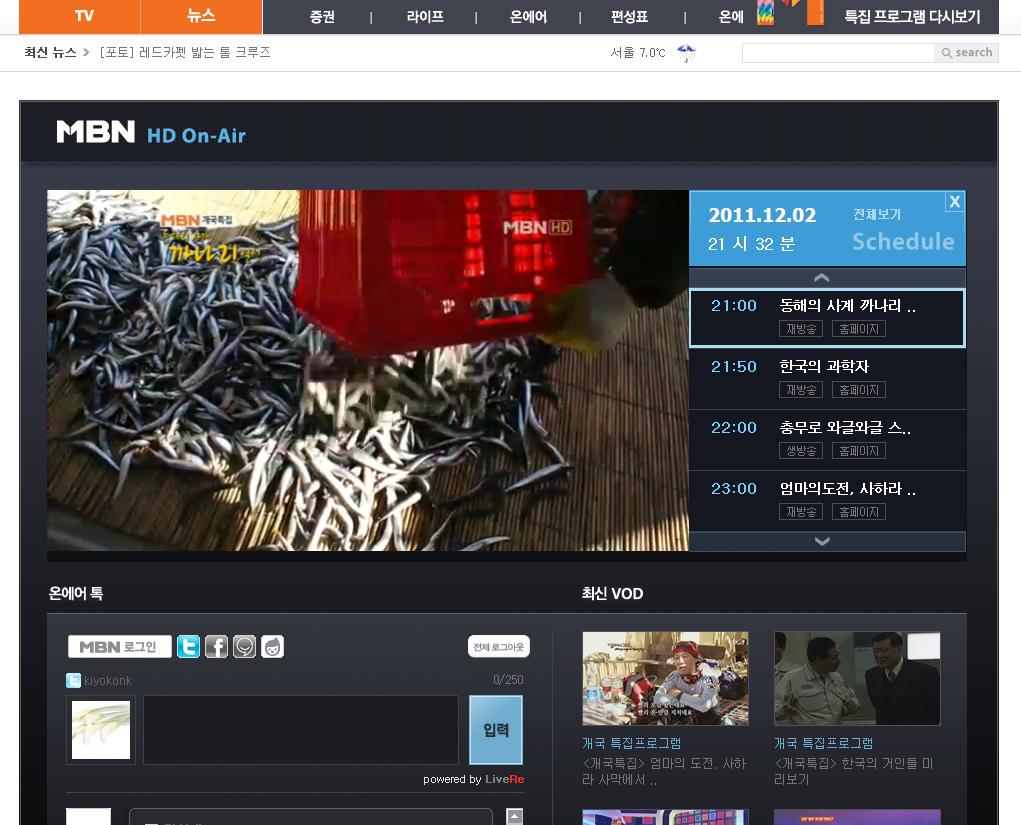Select the 22:00 충무로 와글와글 program
Viewport: 1021px width, 825px height.
tap(827, 440)
